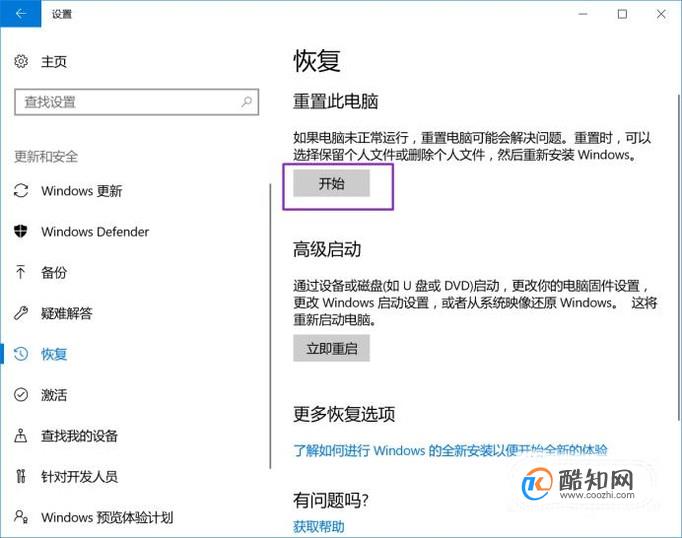Click the 高级启动 section heading
This screenshot has height=538, width=682.
pos(327,249)
